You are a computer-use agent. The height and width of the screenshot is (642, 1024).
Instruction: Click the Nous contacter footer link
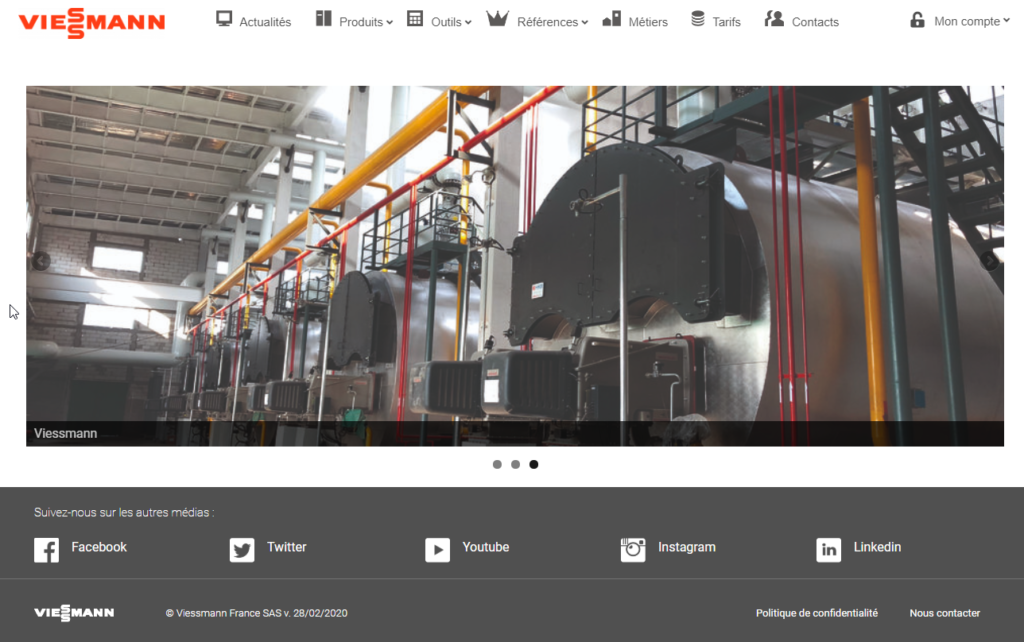coord(944,613)
